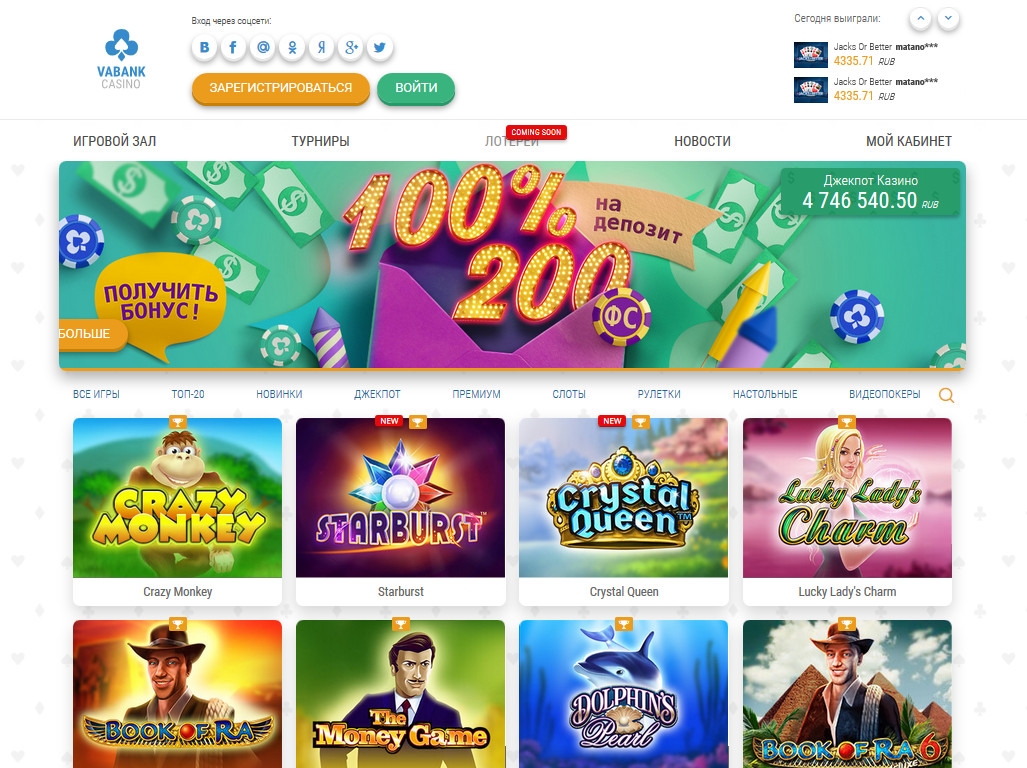Sign in with Google+ icon
1027x768 pixels.
[351, 47]
